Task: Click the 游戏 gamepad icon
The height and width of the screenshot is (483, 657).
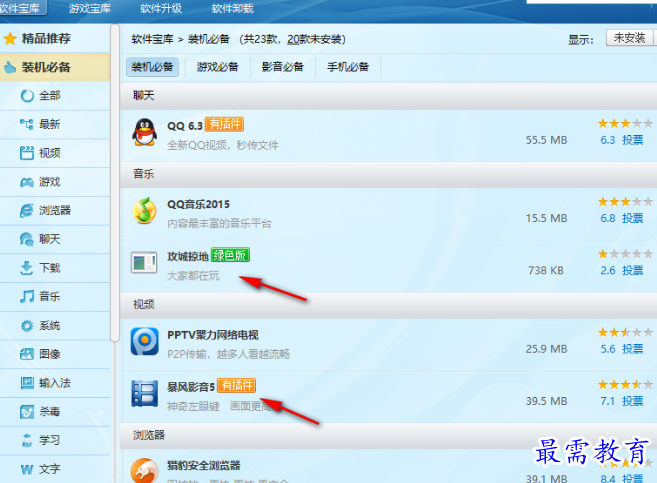Action: tap(27, 182)
